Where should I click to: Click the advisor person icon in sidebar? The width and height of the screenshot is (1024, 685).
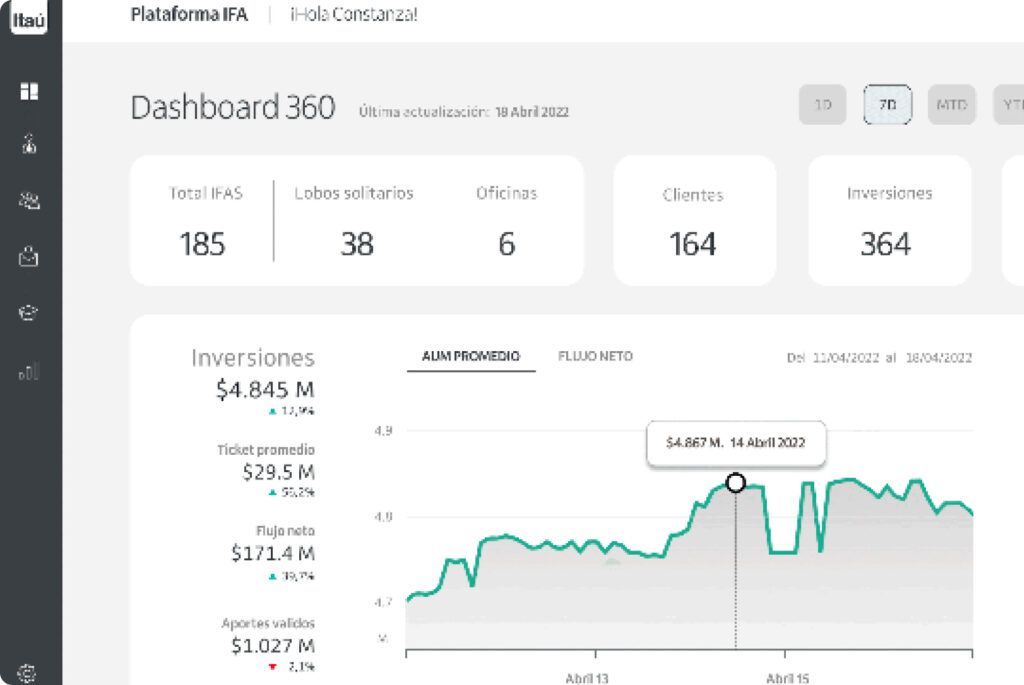[x=29, y=145]
